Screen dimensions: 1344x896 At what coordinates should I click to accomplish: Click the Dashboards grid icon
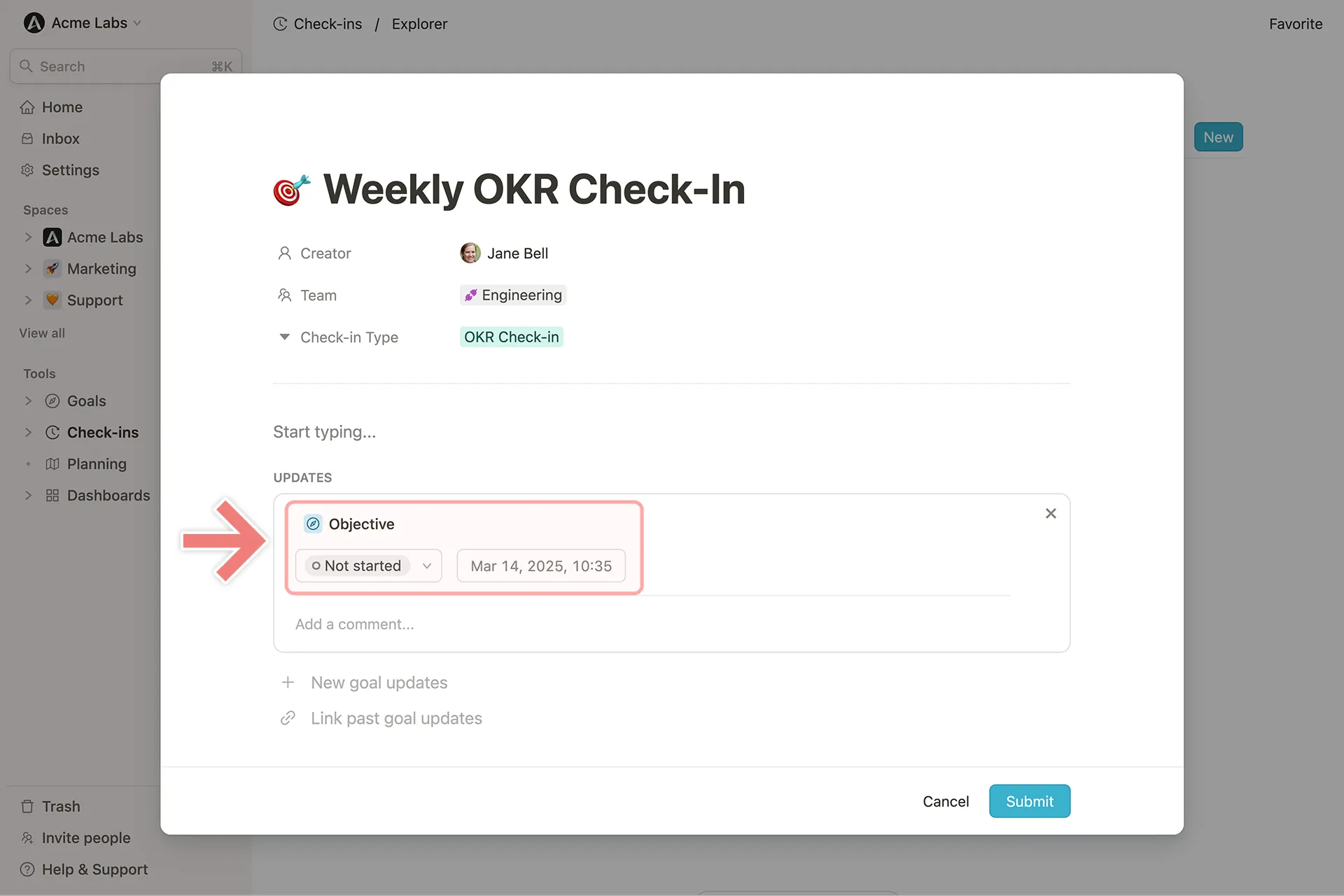(x=52, y=496)
